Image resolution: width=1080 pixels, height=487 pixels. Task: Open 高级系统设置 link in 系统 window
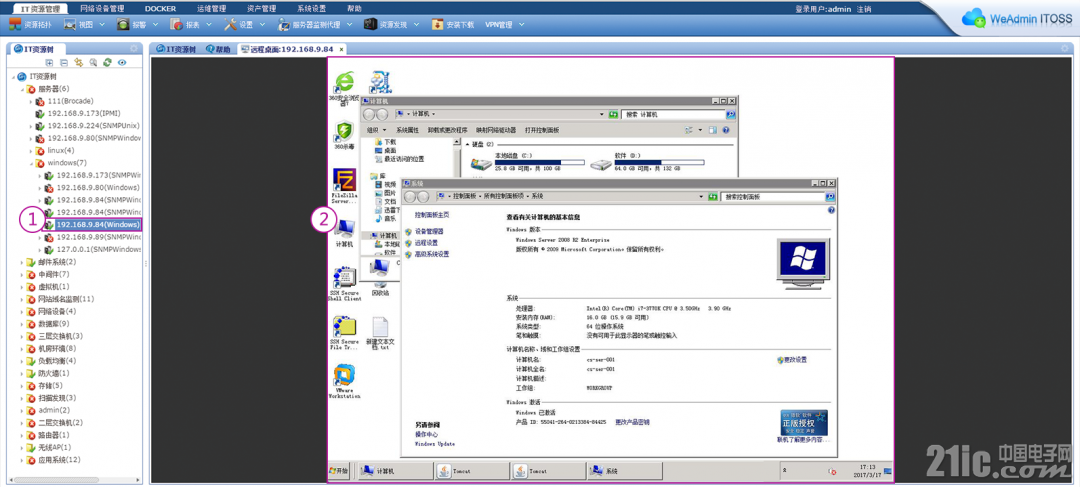point(432,254)
